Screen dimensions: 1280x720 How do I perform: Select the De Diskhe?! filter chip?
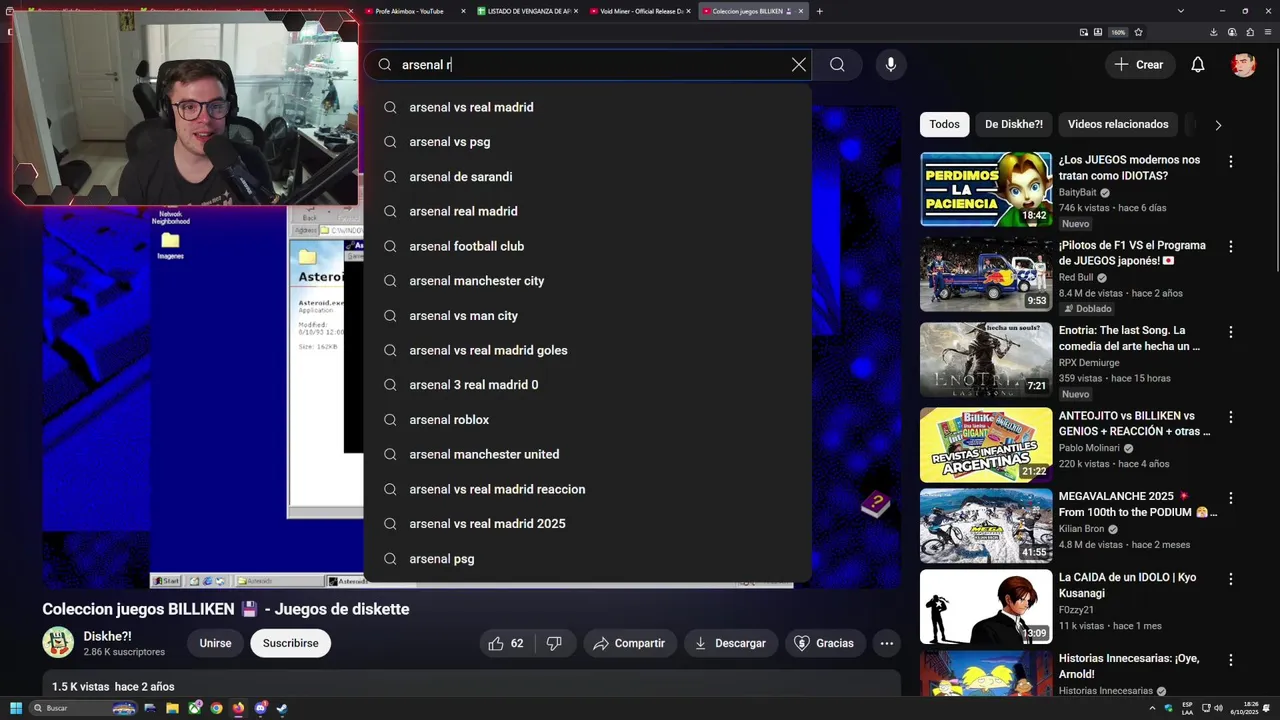[x=1013, y=125]
